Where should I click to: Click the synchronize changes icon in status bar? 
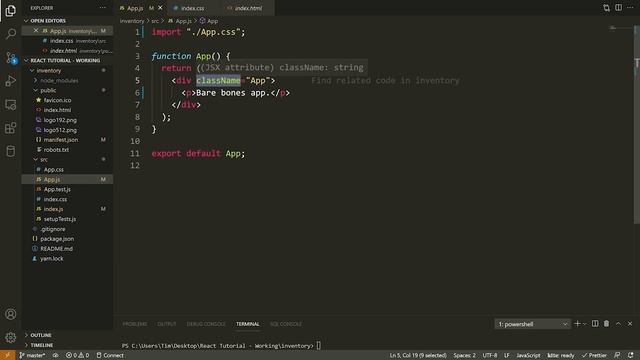[56, 355]
